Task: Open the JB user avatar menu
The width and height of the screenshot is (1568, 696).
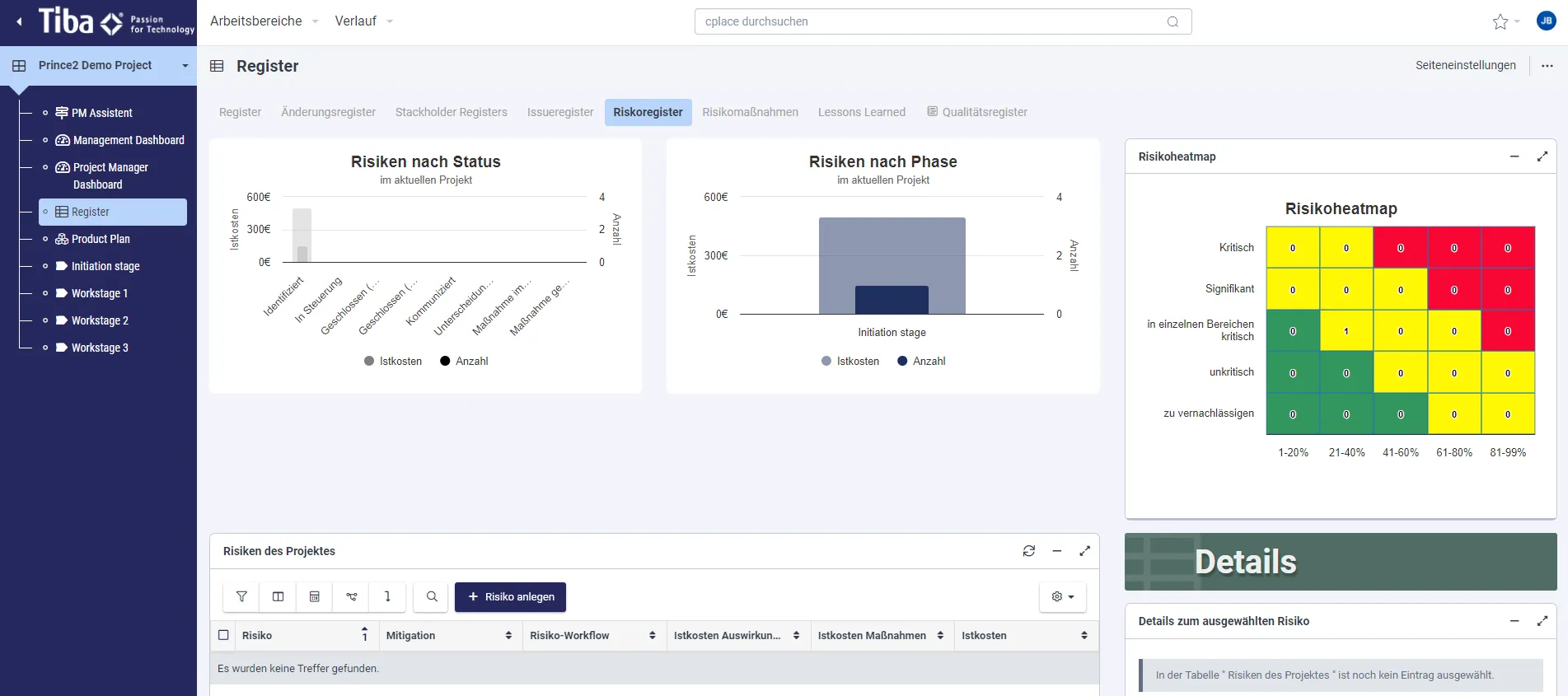Action: (1547, 21)
